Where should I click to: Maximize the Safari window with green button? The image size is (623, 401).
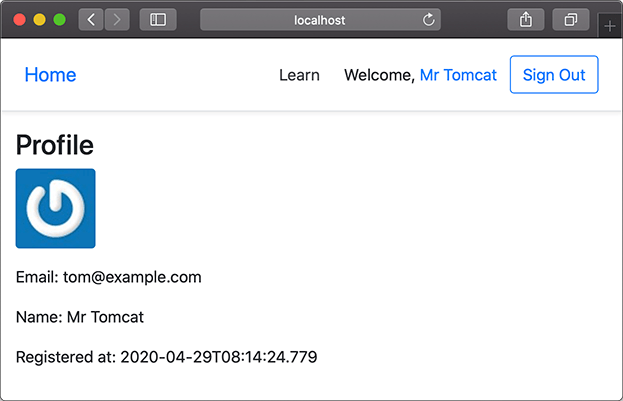[x=59, y=19]
